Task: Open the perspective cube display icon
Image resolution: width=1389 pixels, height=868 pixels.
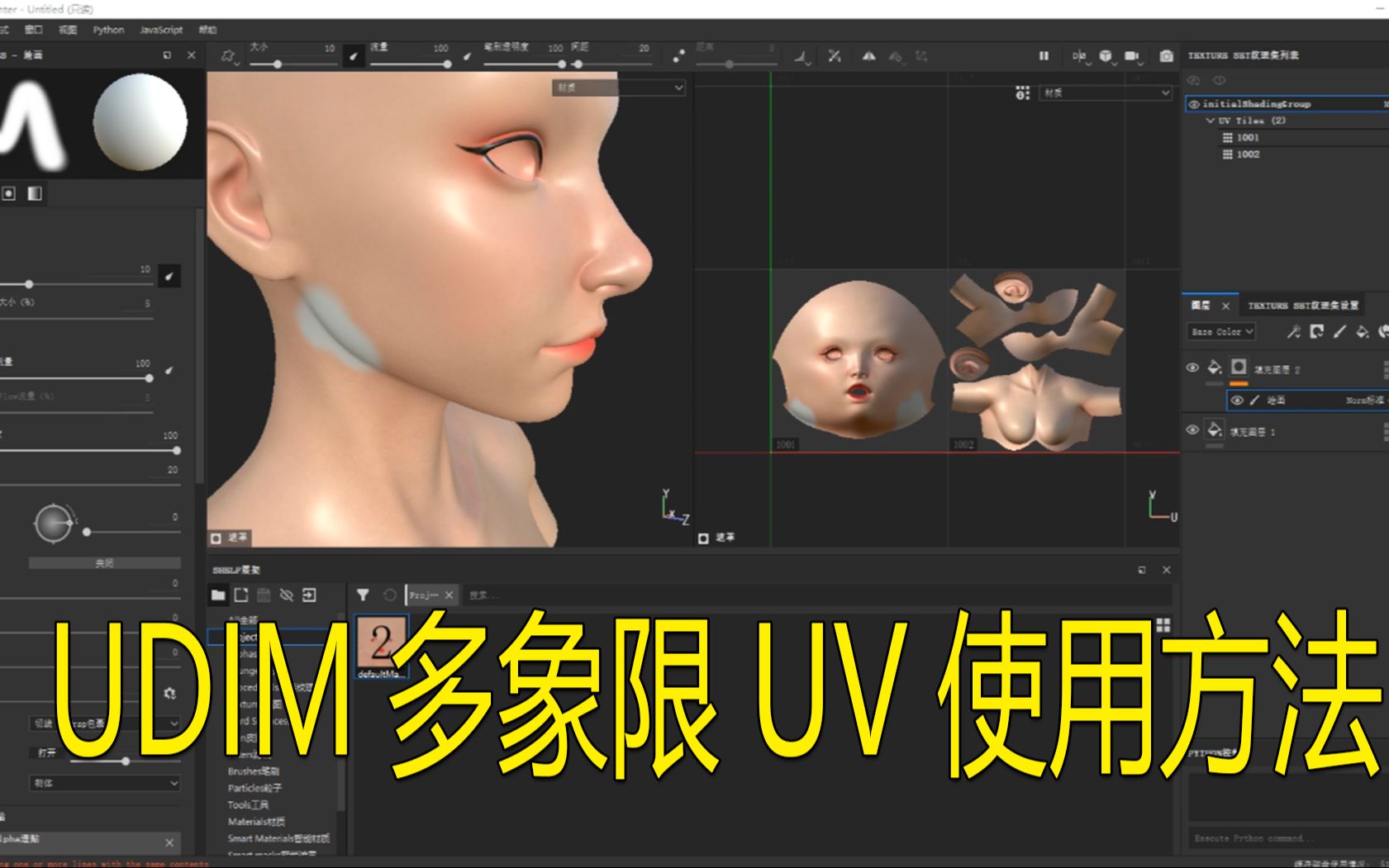Action: click(x=1106, y=56)
